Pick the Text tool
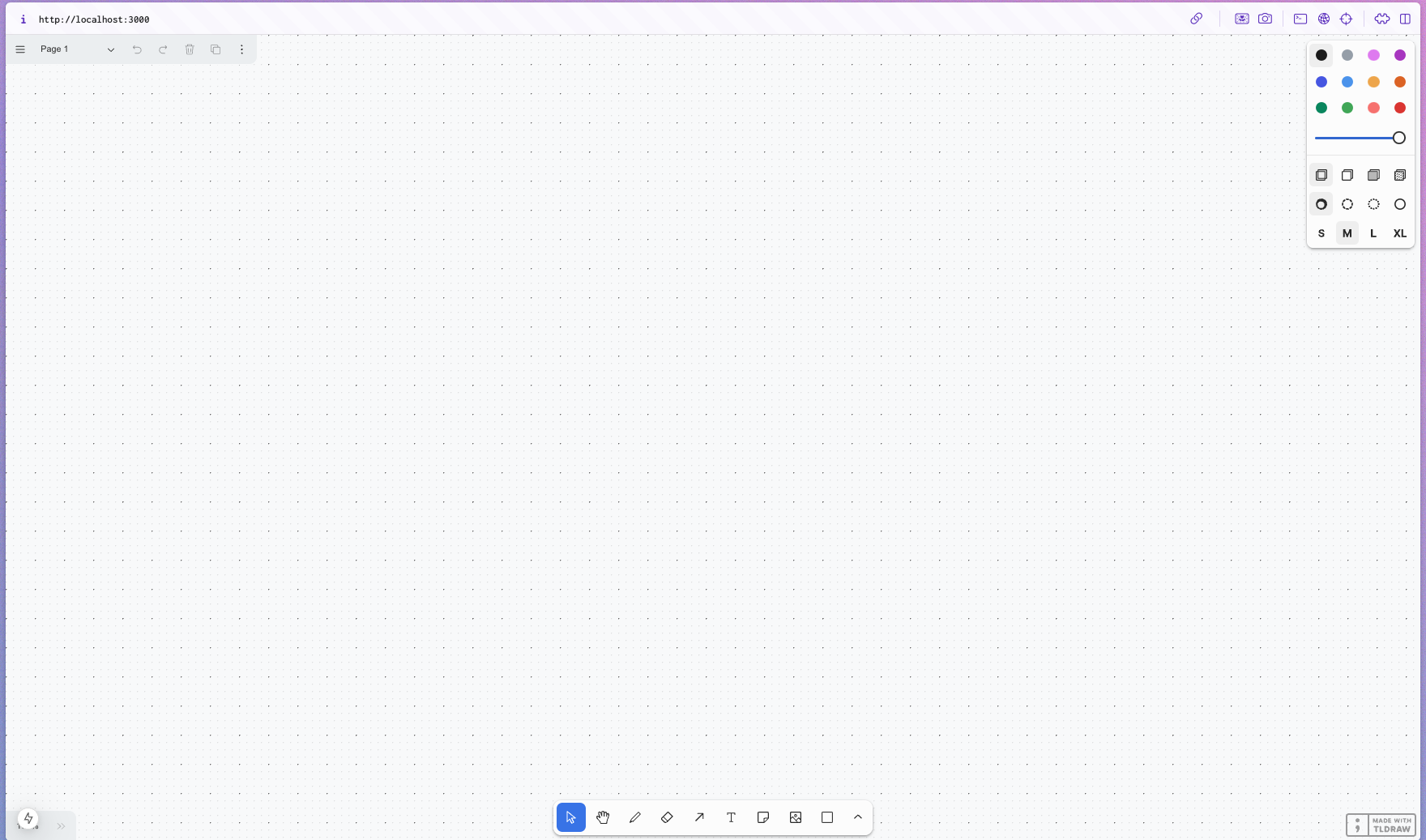The image size is (1426, 840). tap(731, 817)
